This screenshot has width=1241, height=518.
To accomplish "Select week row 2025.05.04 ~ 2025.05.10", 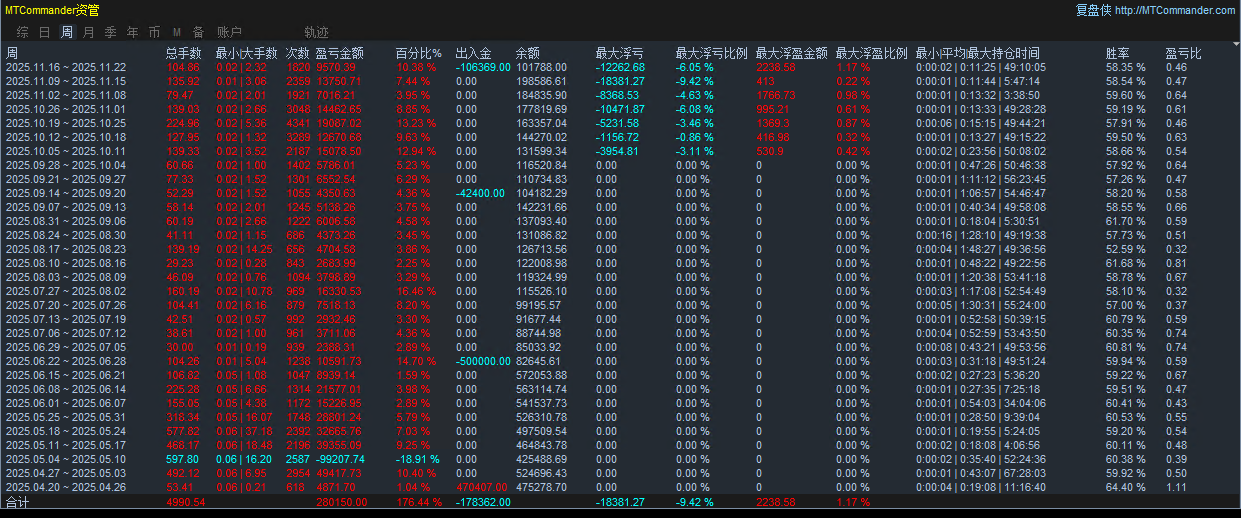I will (620, 459).
